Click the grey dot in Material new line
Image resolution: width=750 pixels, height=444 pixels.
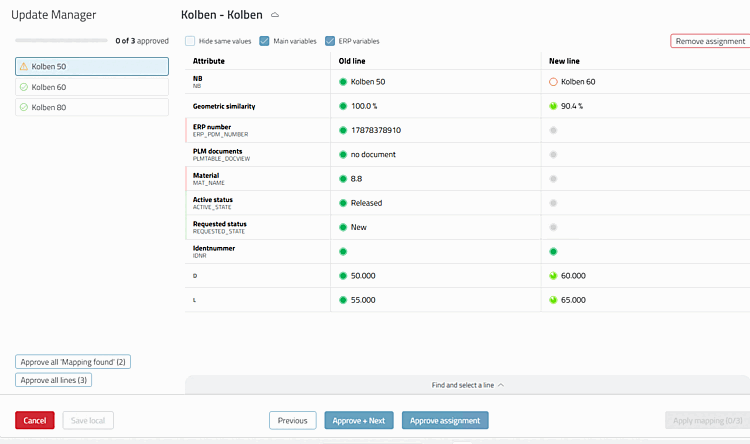click(553, 179)
